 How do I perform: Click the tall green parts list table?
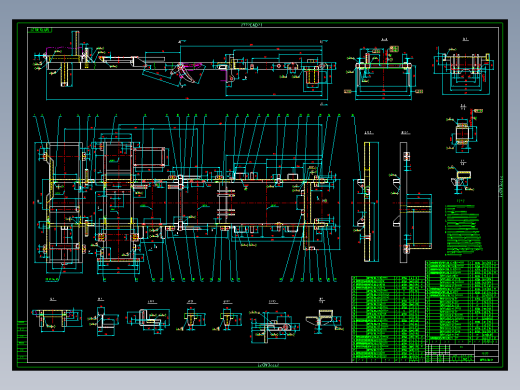click(x=388, y=319)
